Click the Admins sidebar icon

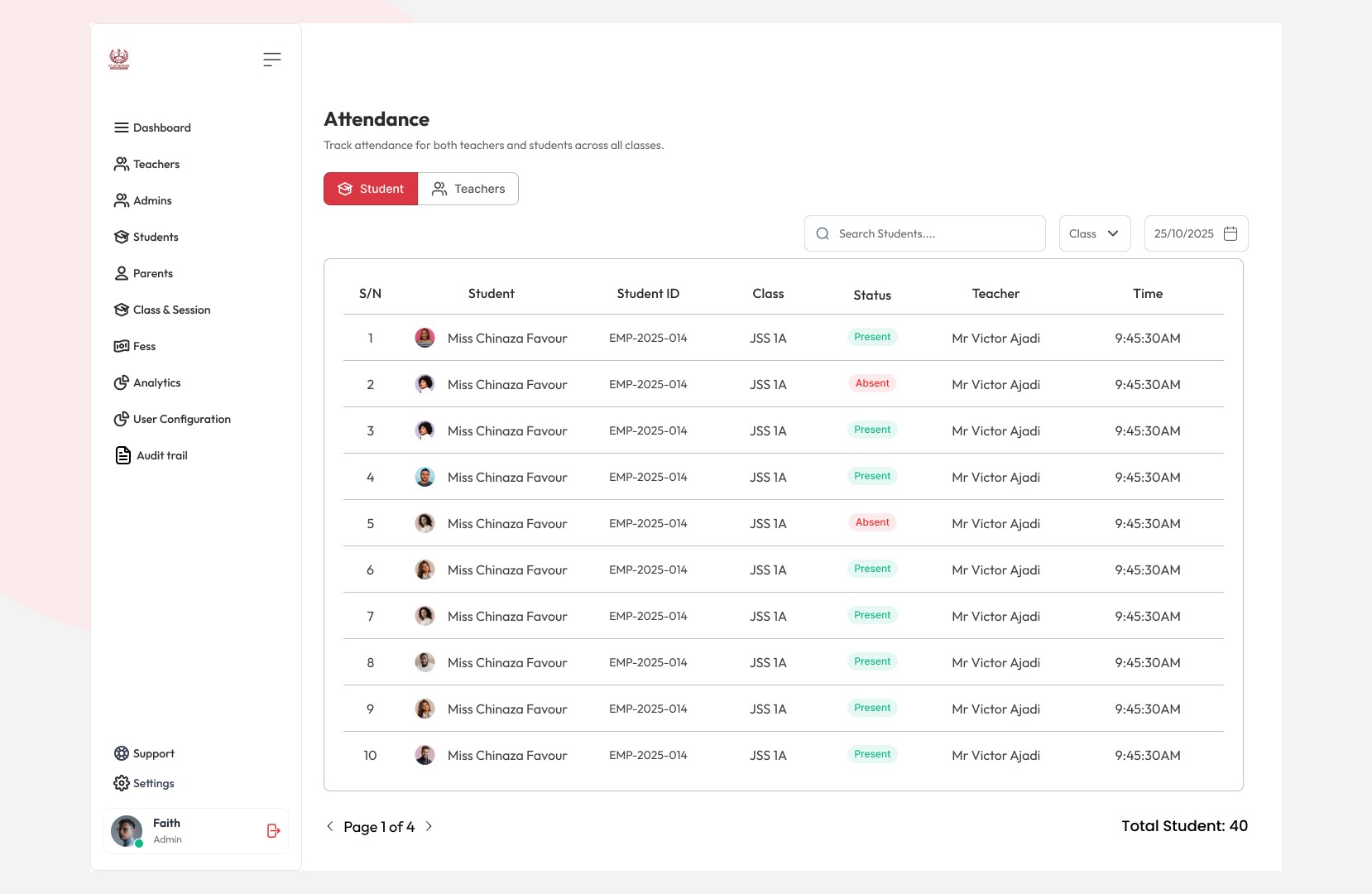pos(122,200)
